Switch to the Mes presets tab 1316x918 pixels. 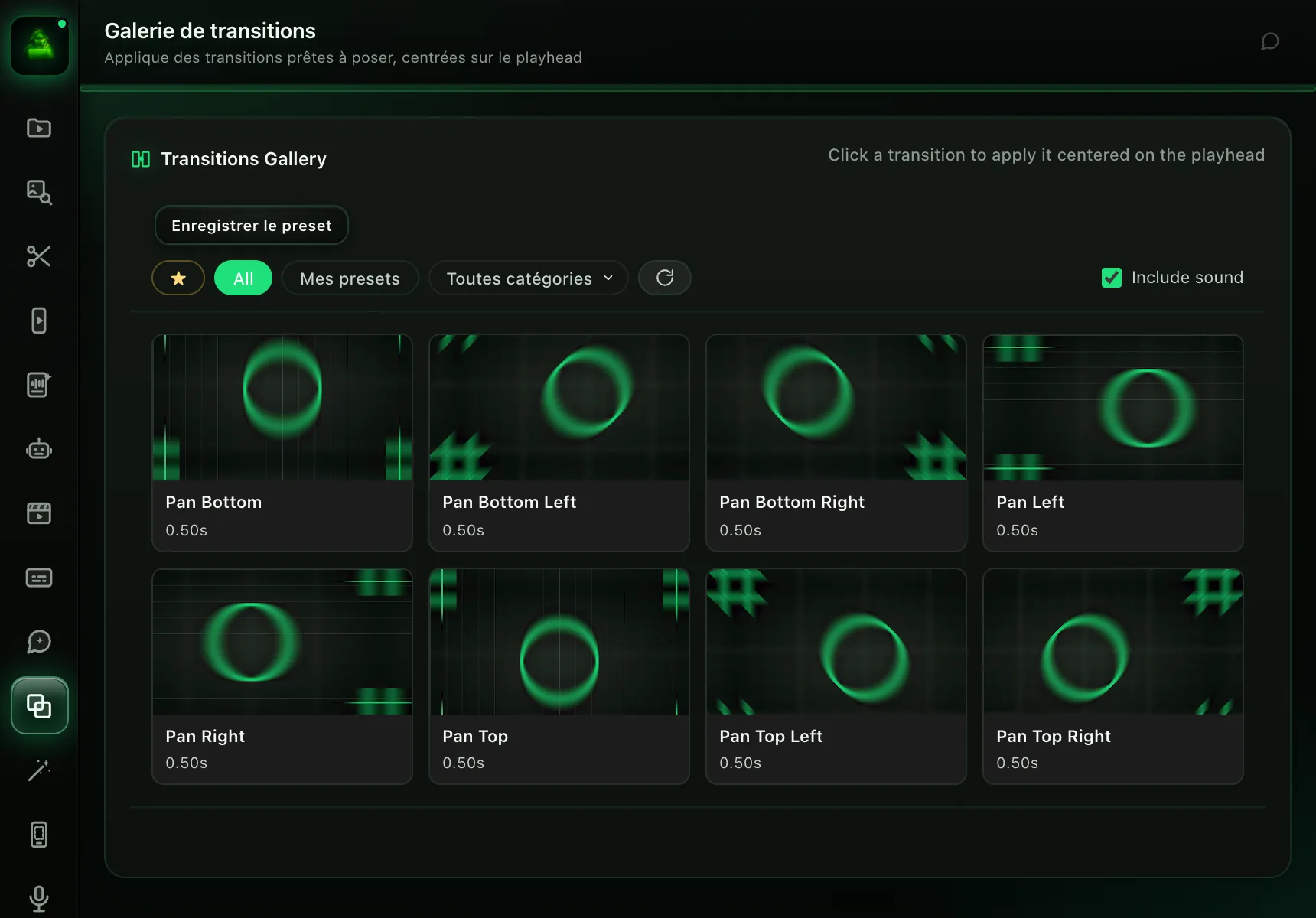(x=350, y=278)
